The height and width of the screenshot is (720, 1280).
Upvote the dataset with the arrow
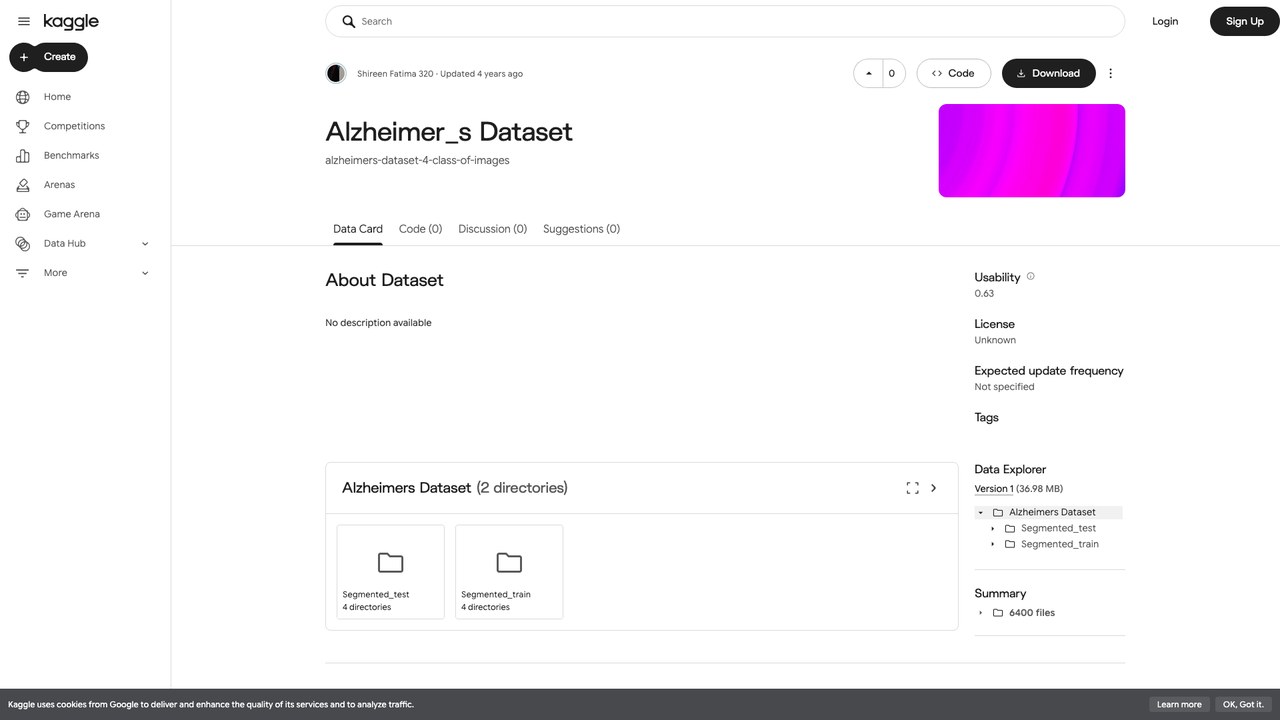point(868,73)
